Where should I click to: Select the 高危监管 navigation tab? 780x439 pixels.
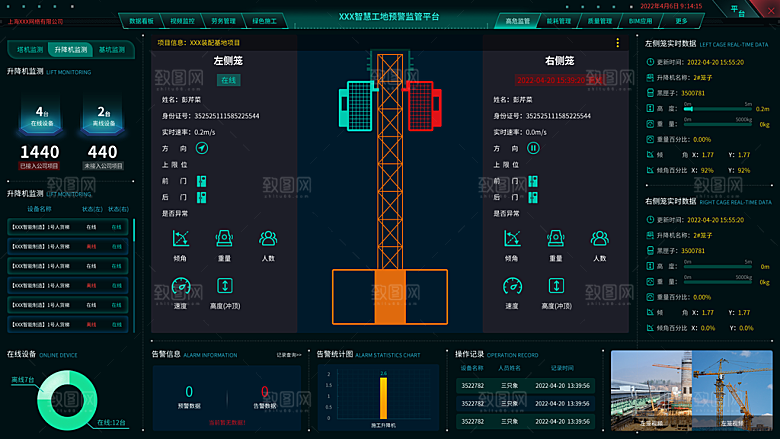click(517, 21)
